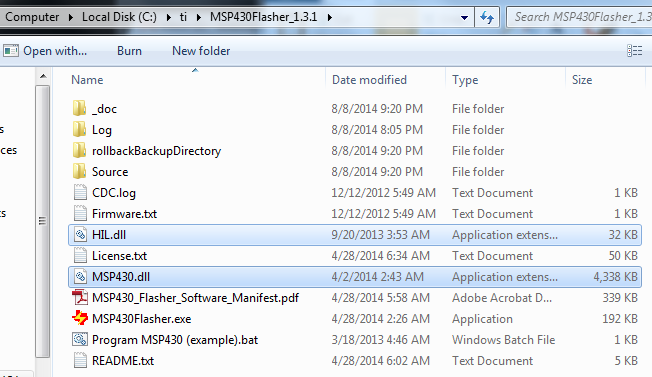
Task: Select the Log folder icon
Action: (79, 130)
